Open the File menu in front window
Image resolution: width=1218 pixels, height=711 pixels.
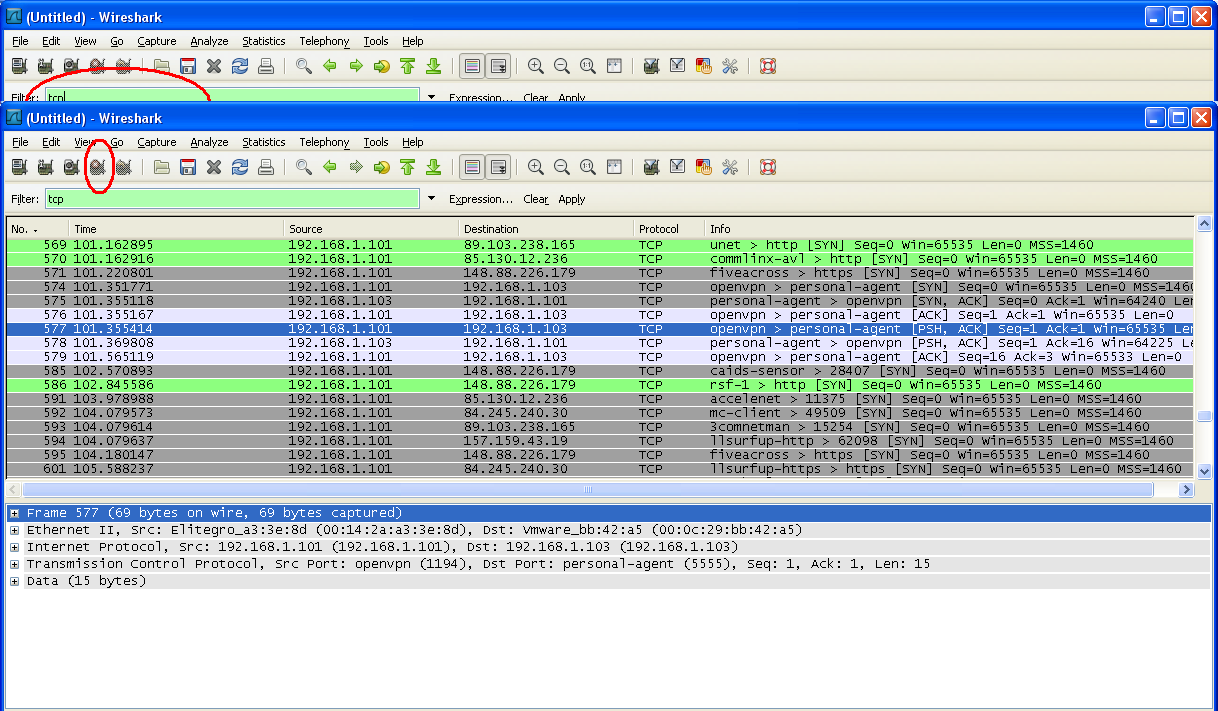click(20, 142)
